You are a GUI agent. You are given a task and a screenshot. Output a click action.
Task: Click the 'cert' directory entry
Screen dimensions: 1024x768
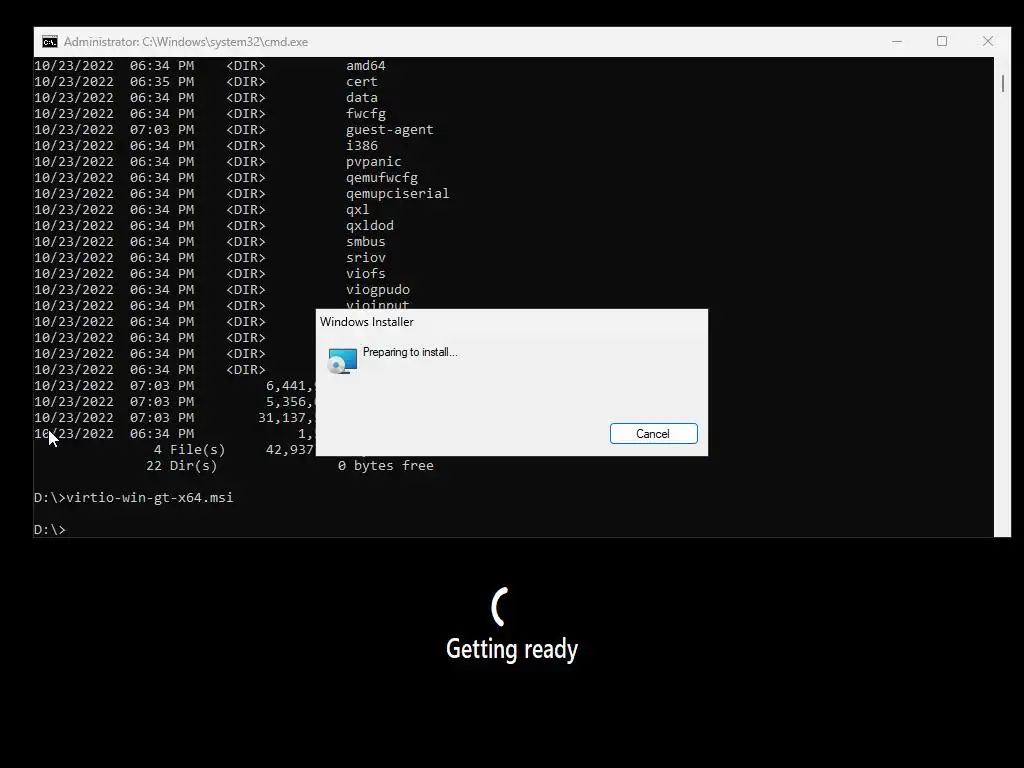click(362, 82)
